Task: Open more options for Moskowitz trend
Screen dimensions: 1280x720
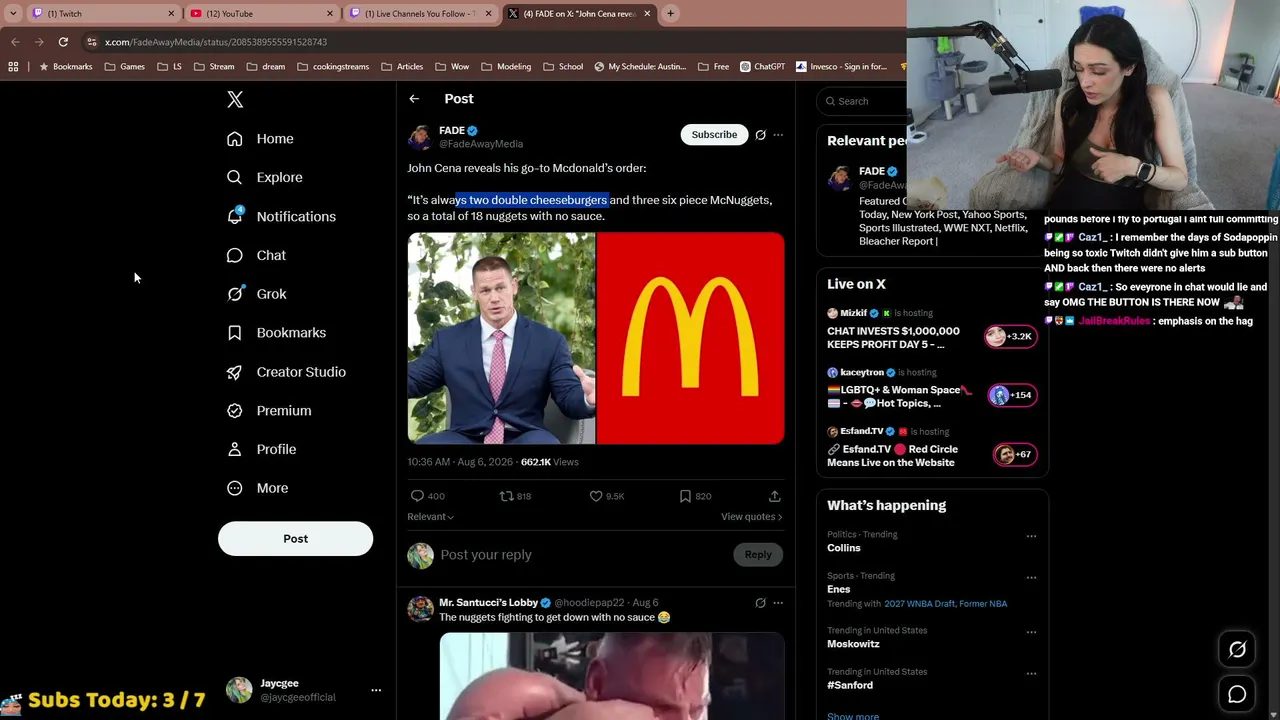Action: [x=1031, y=632]
